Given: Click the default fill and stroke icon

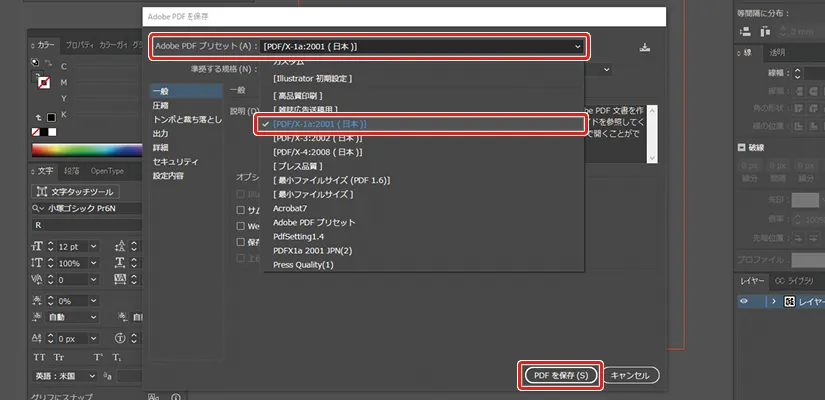Looking at the screenshot, I should [x=35, y=62].
